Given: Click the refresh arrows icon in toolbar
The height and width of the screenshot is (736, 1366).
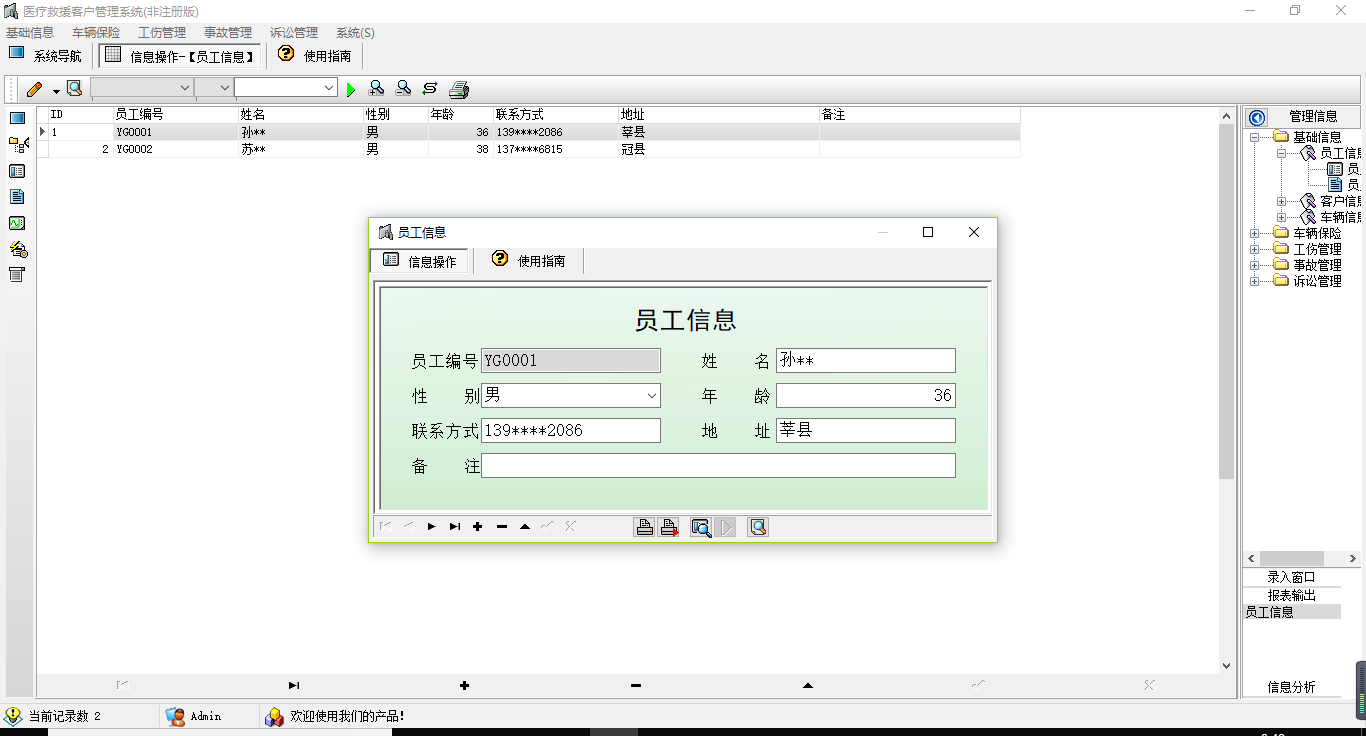Looking at the screenshot, I should 430,89.
